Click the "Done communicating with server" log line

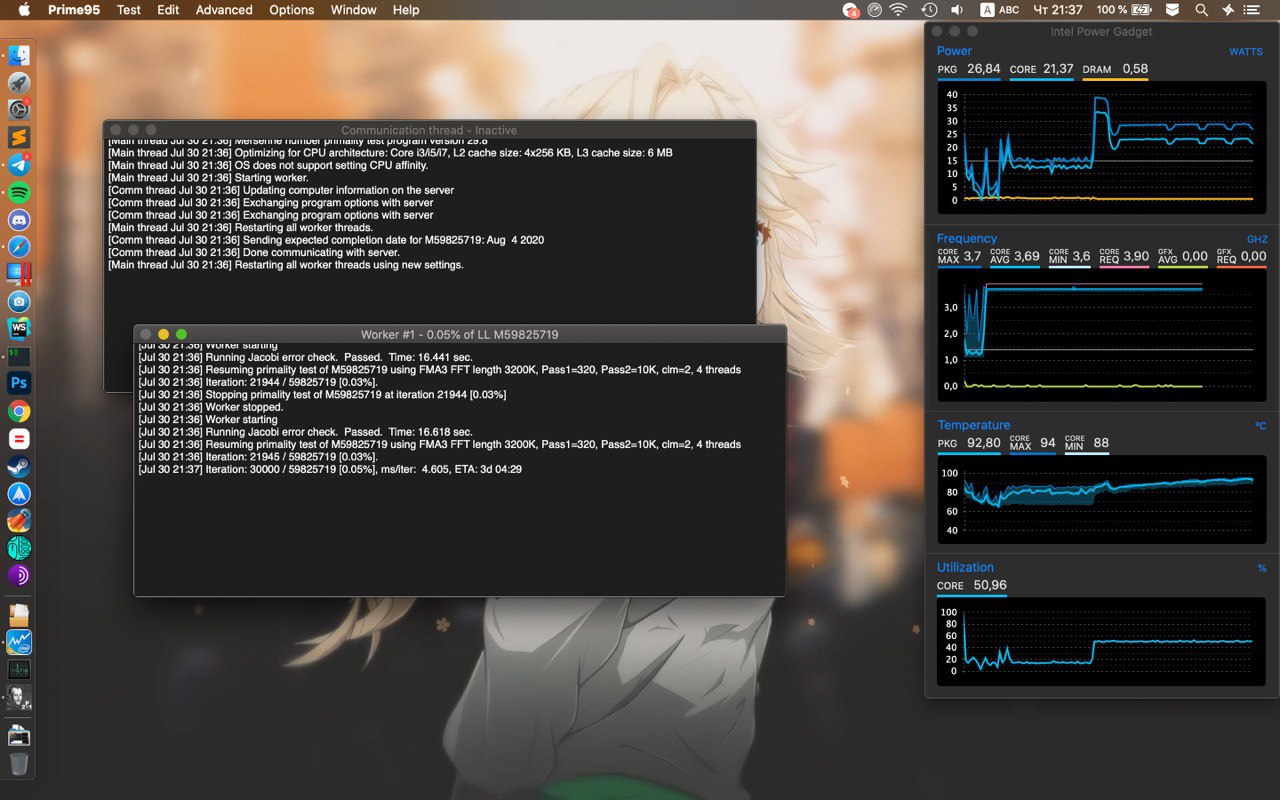[254, 253]
